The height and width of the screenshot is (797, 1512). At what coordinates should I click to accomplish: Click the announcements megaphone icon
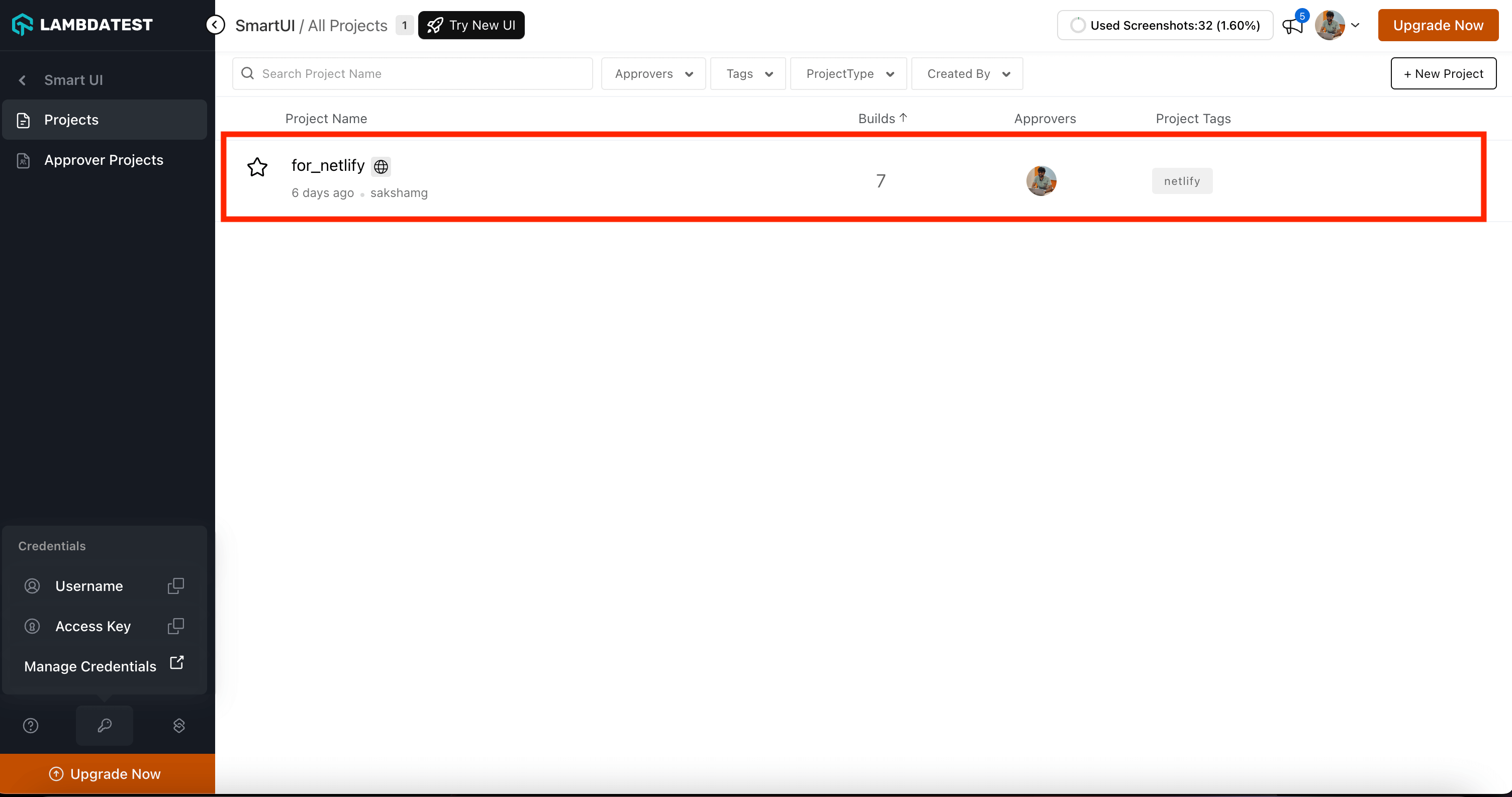click(1292, 26)
